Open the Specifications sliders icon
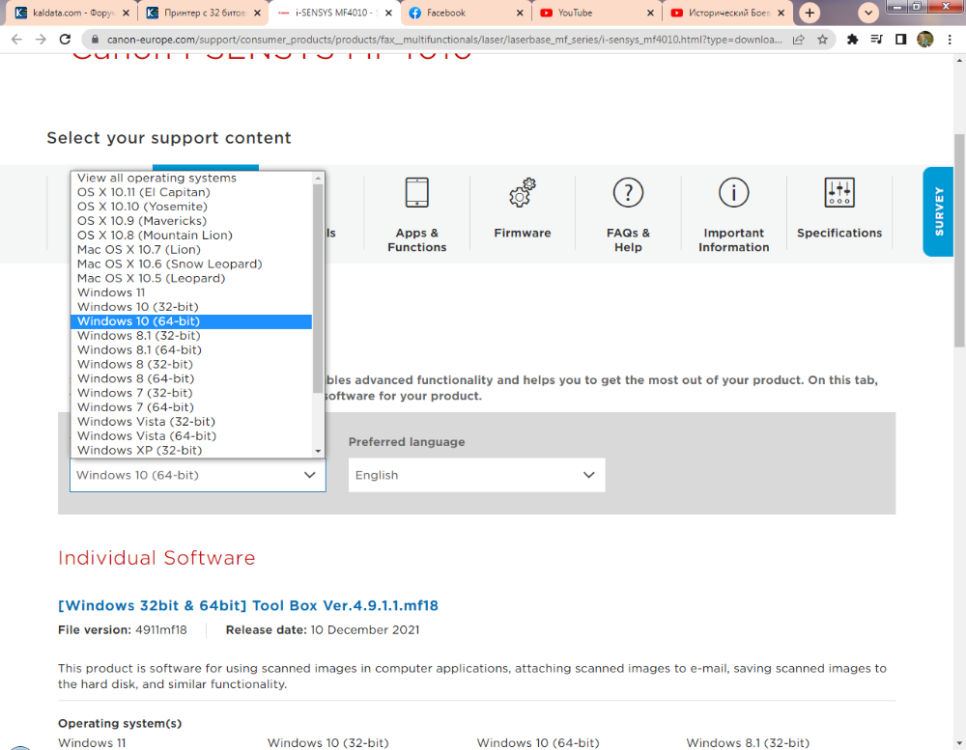 (839, 192)
